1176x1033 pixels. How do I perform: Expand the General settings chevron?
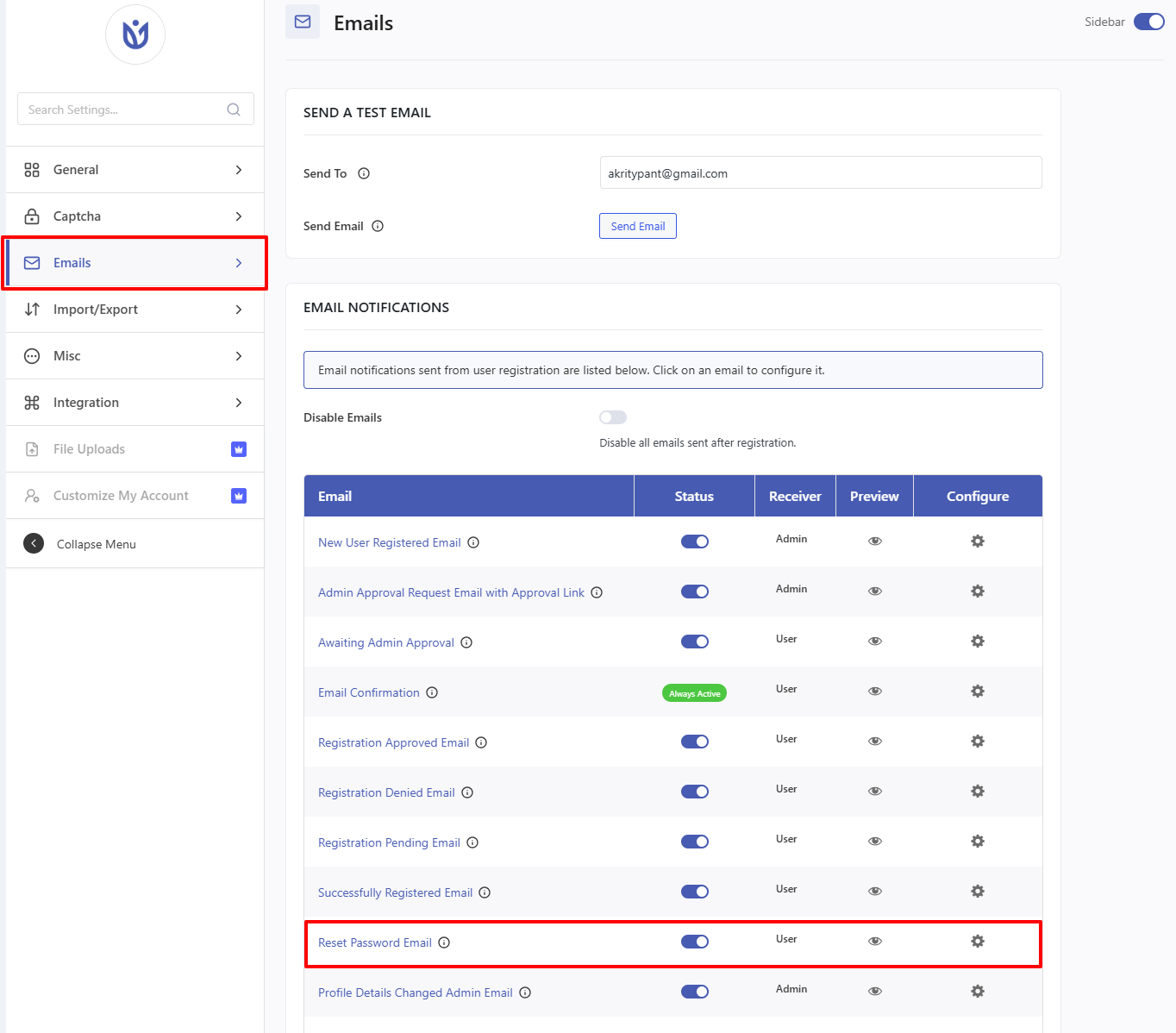tap(239, 170)
